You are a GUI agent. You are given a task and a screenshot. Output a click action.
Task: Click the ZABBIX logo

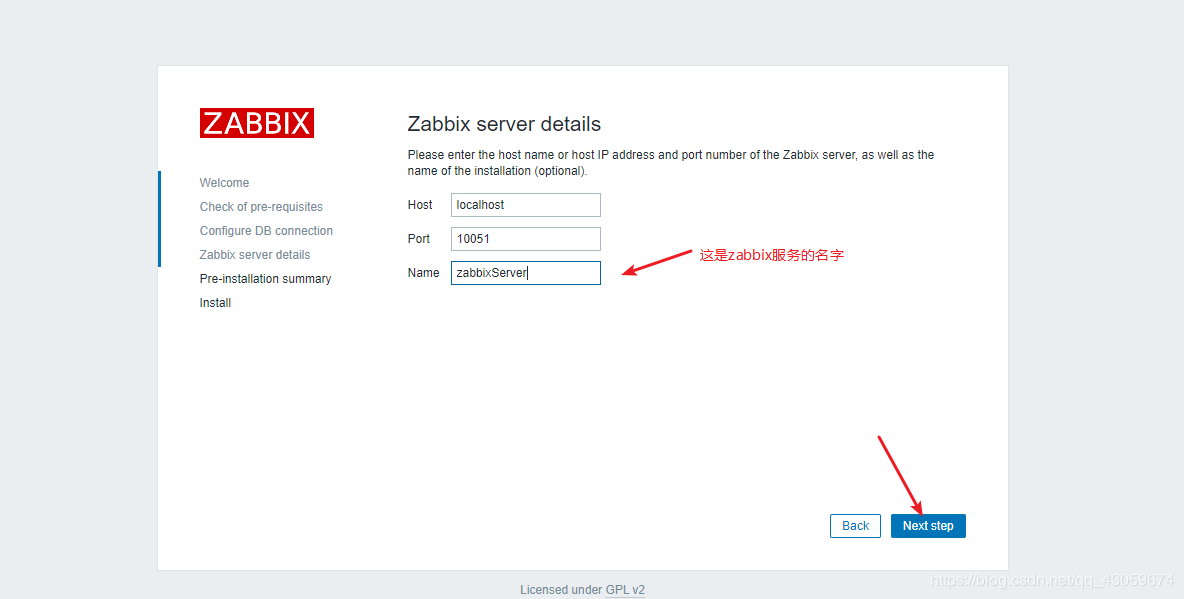coord(257,122)
